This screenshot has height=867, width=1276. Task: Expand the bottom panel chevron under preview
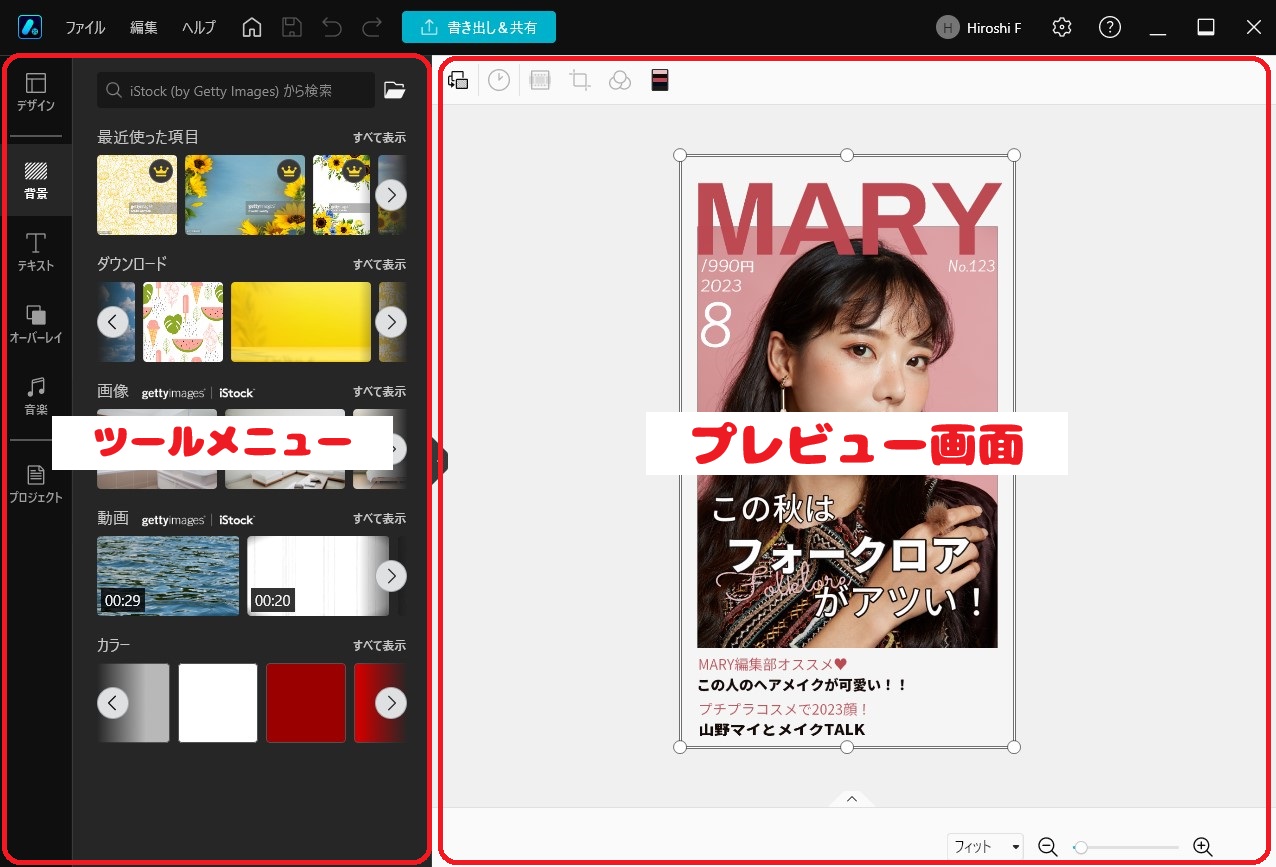tap(852, 798)
